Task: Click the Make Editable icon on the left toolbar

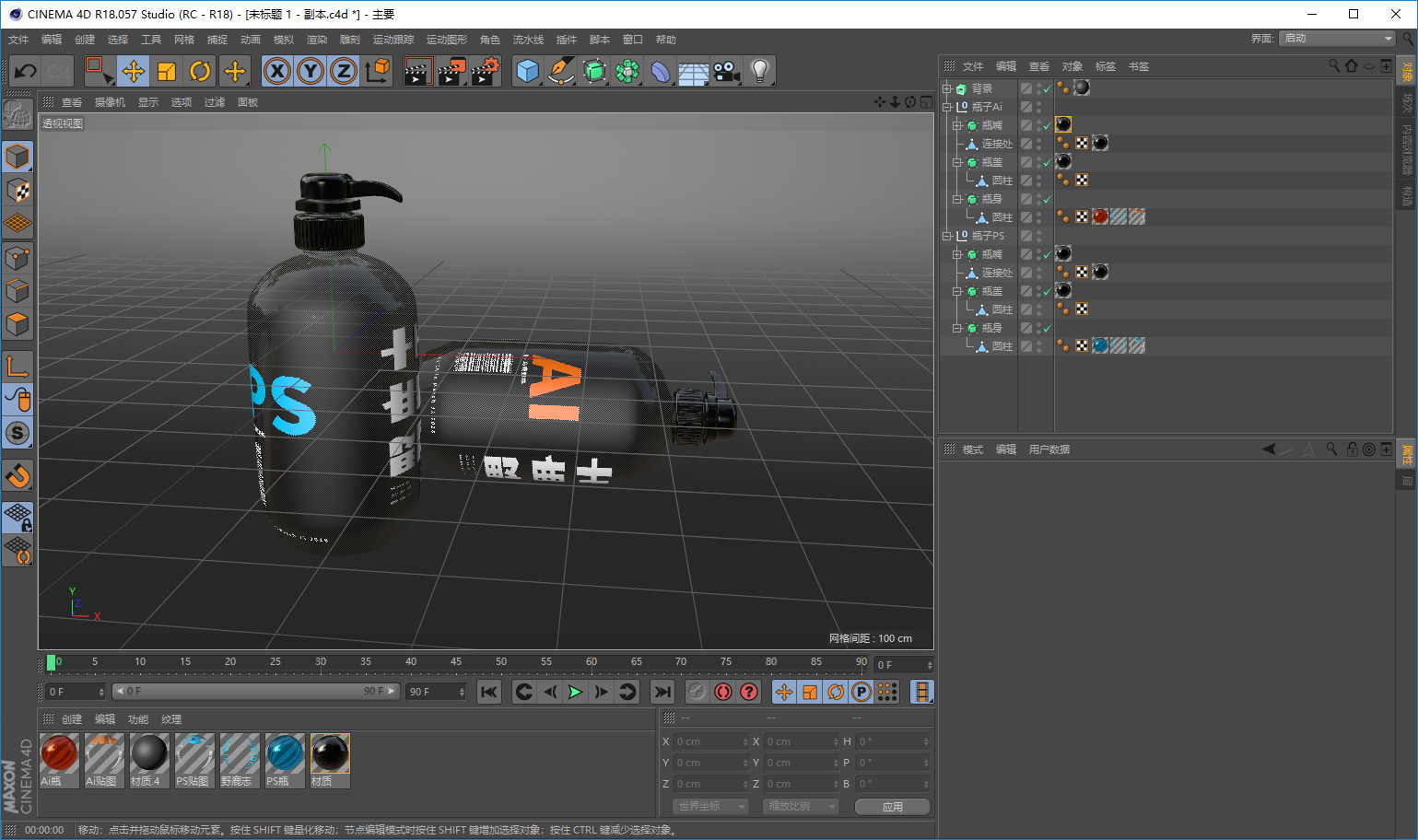Action: (18, 114)
